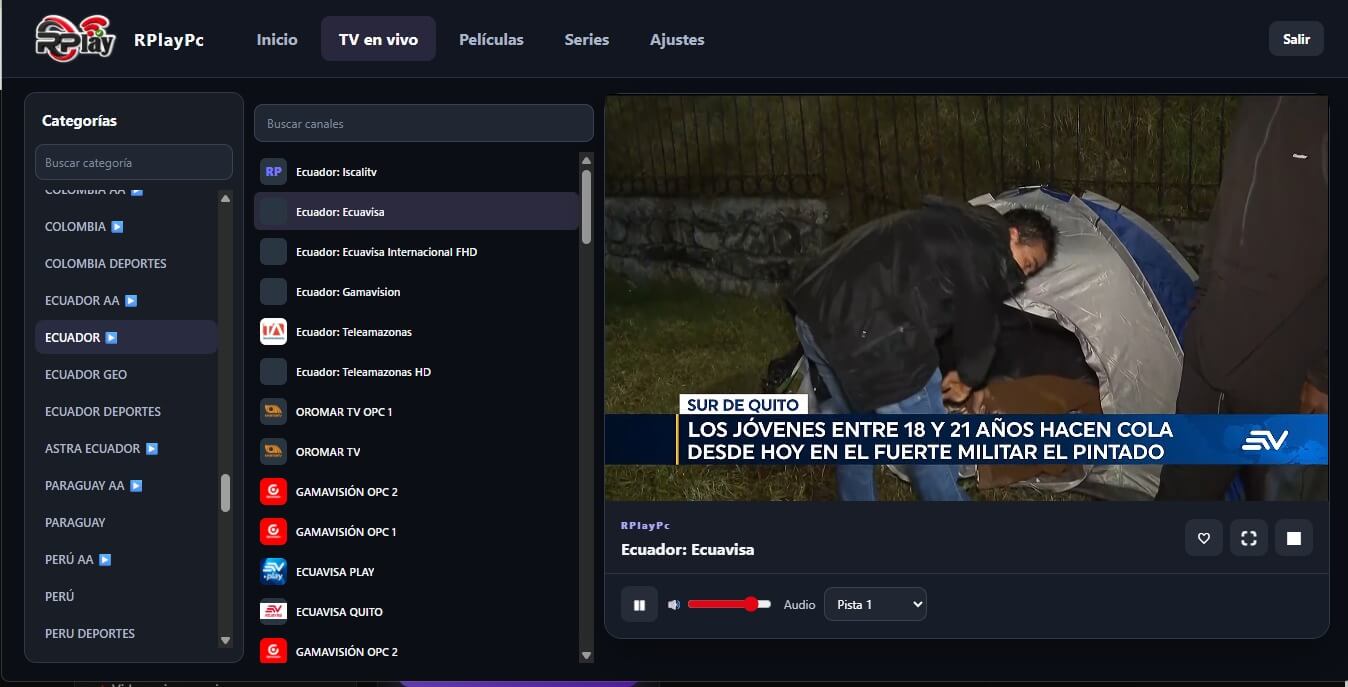
Task: Open the Audio Pista 1 dropdown
Action: 875,604
